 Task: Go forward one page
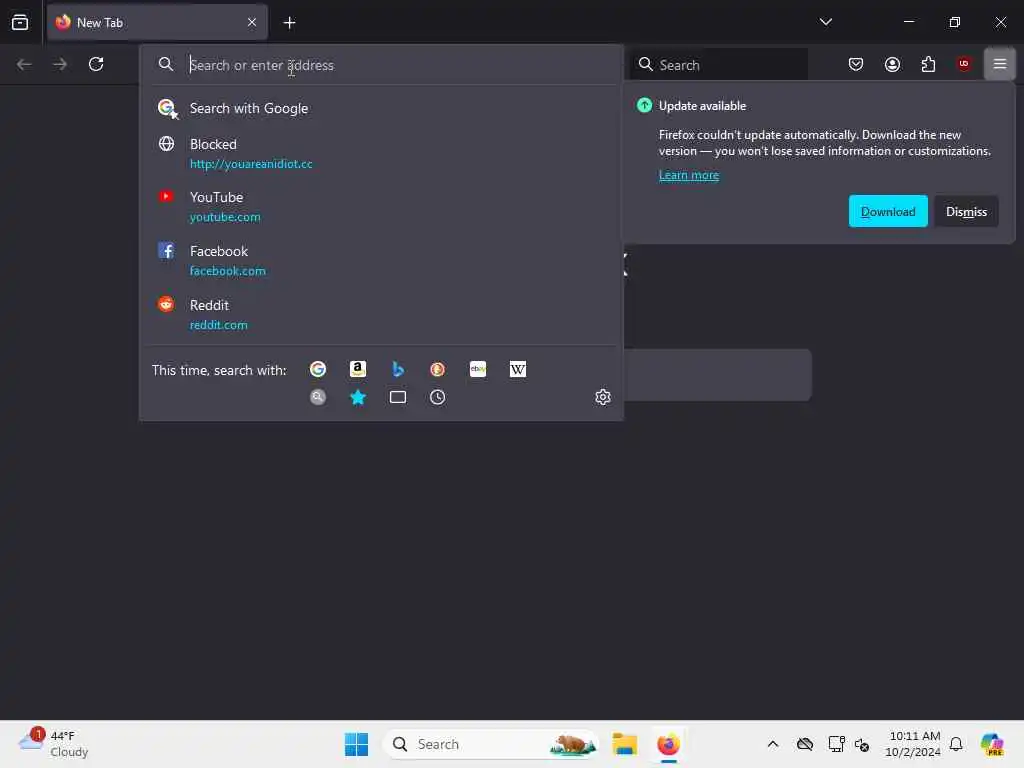coord(59,64)
